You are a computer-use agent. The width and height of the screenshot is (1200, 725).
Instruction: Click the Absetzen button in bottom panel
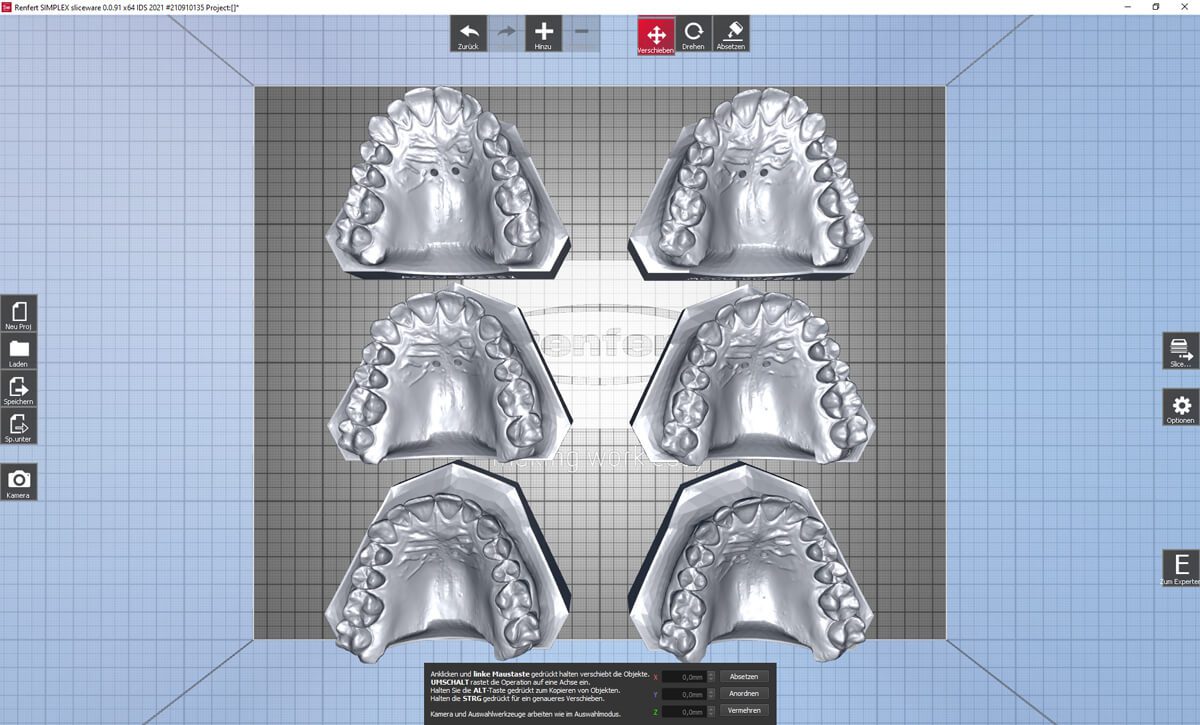(x=744, y=677)
